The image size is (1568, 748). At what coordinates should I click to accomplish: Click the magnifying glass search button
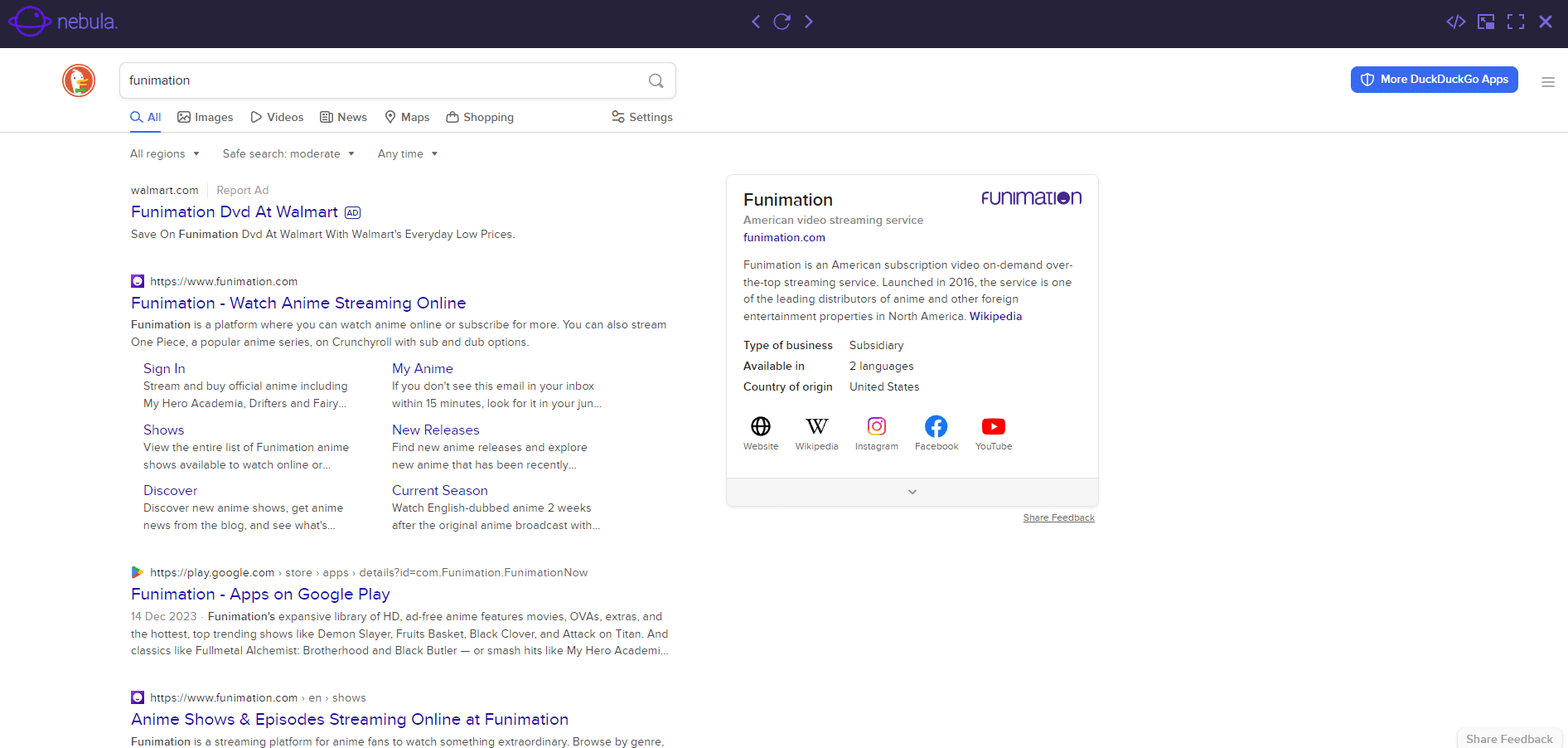click(x=656, y=80)
